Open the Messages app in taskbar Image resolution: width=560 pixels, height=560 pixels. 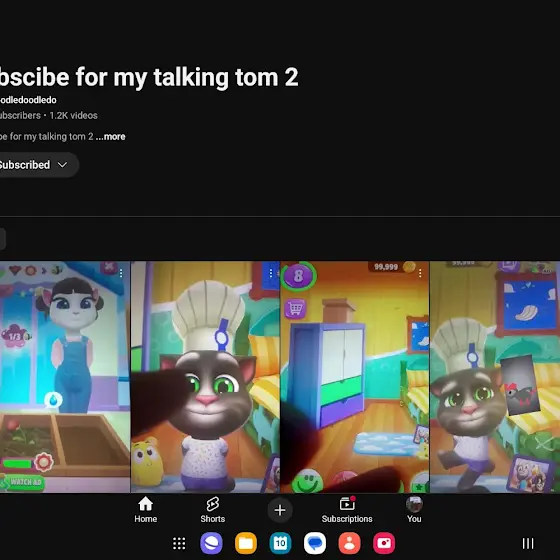315,543
